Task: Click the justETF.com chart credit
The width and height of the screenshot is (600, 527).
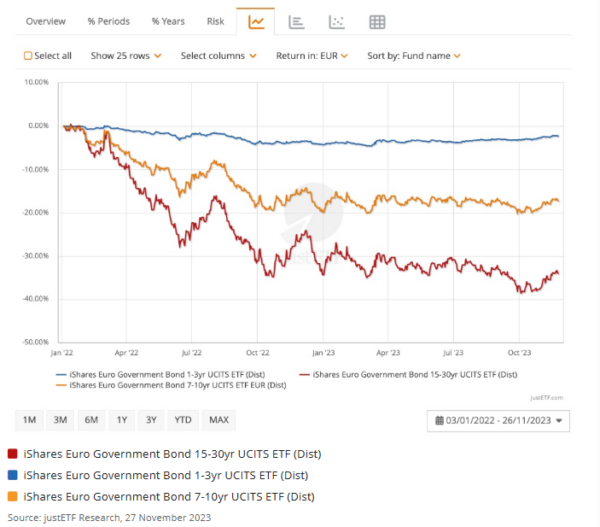Action: pos(547,398)
